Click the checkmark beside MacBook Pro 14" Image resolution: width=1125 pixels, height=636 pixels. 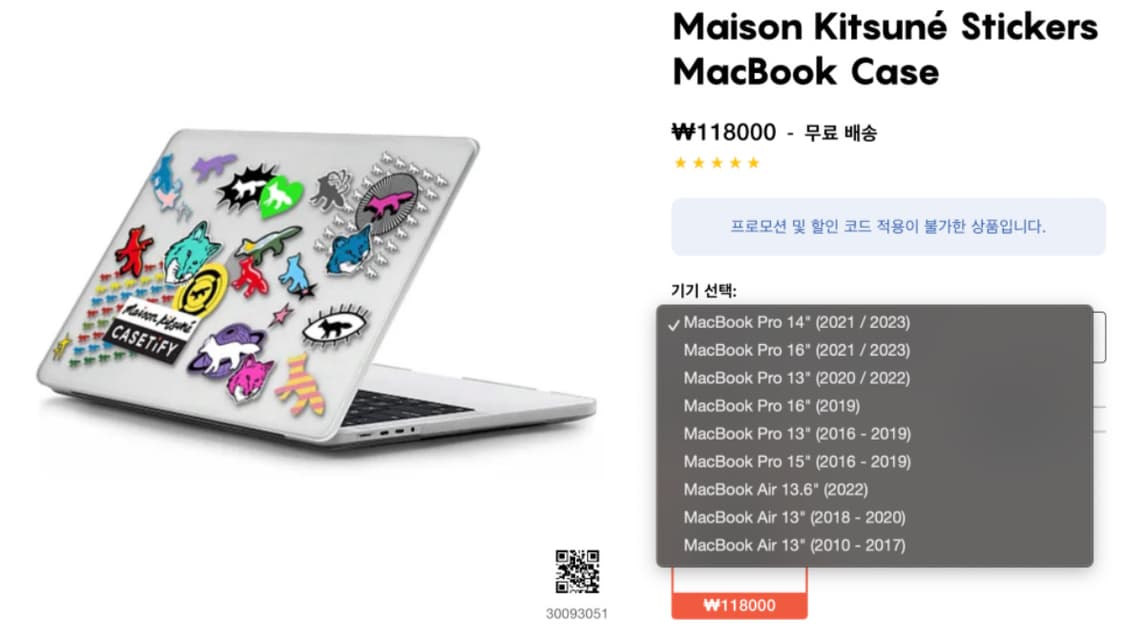pos(673,324)
